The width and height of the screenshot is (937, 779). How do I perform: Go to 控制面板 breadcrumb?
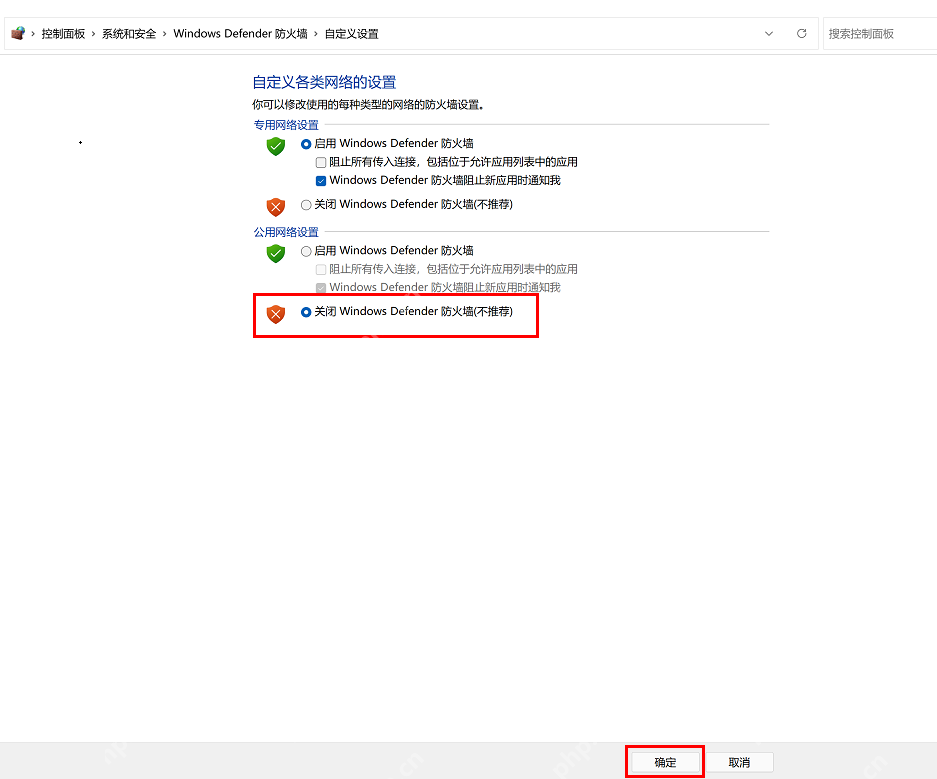[x=63, y=34]
